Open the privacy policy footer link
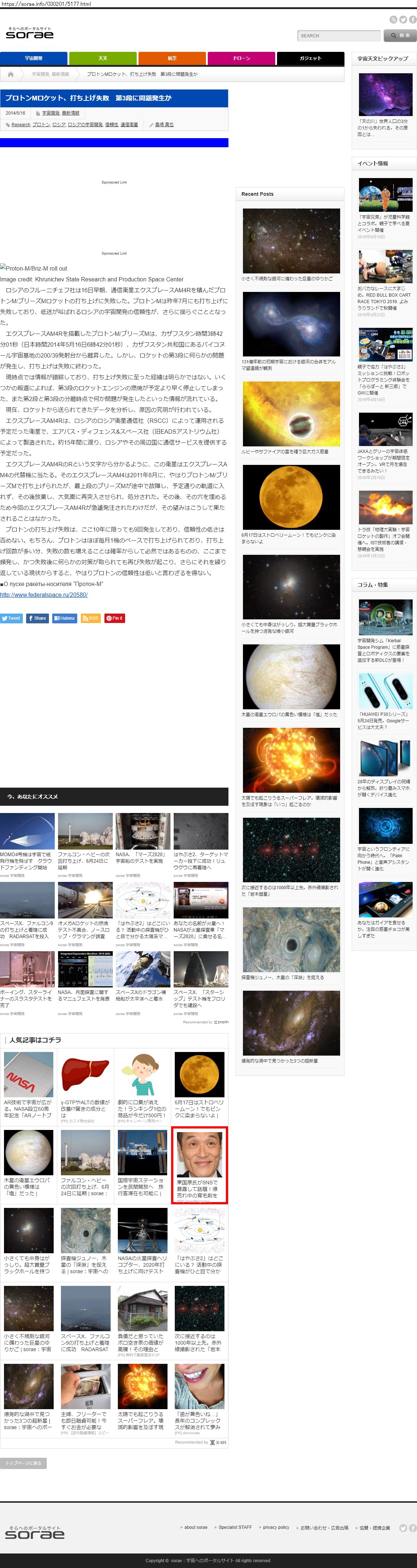Viewport: 417px width, 1568px height. (x=276, y=1527)
